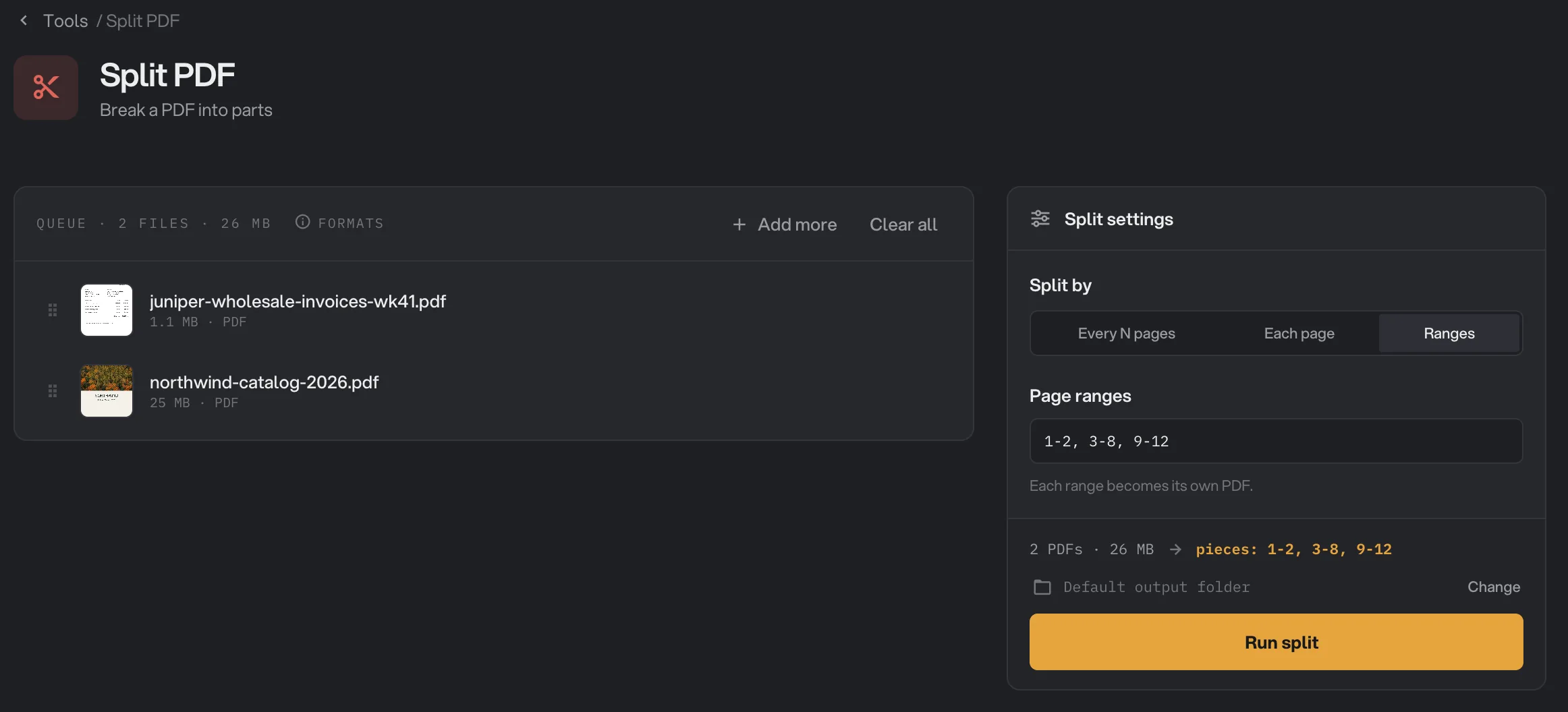Select juniper-wholesale-invoices-wk41.pdf file name

tap(298, 301)
